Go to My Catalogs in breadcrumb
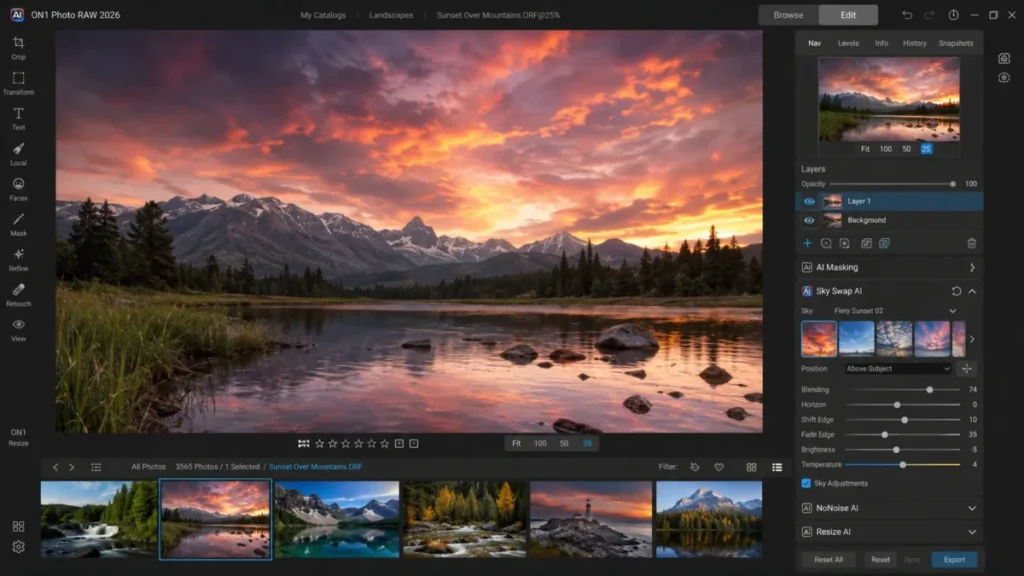 point(323,15)
